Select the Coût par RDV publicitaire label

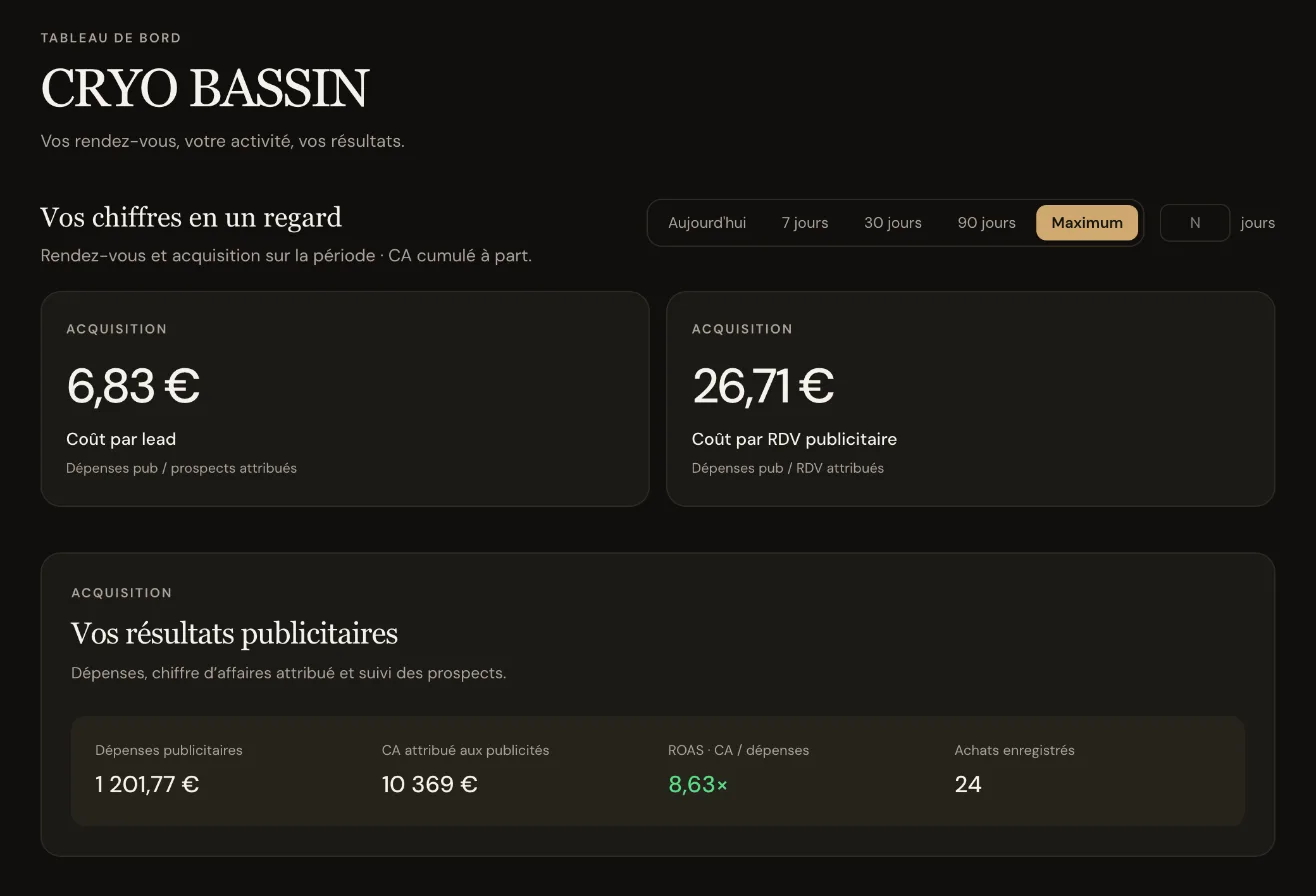click(x=794, y=439)
